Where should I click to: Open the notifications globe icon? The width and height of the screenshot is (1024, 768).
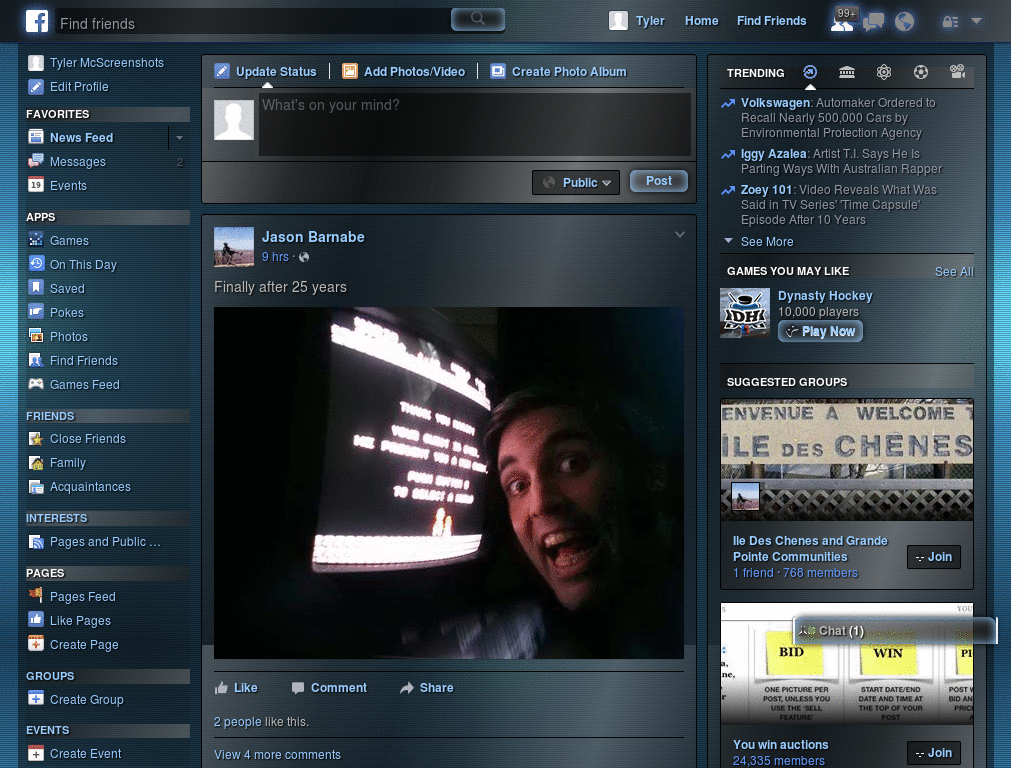[904, 22]
